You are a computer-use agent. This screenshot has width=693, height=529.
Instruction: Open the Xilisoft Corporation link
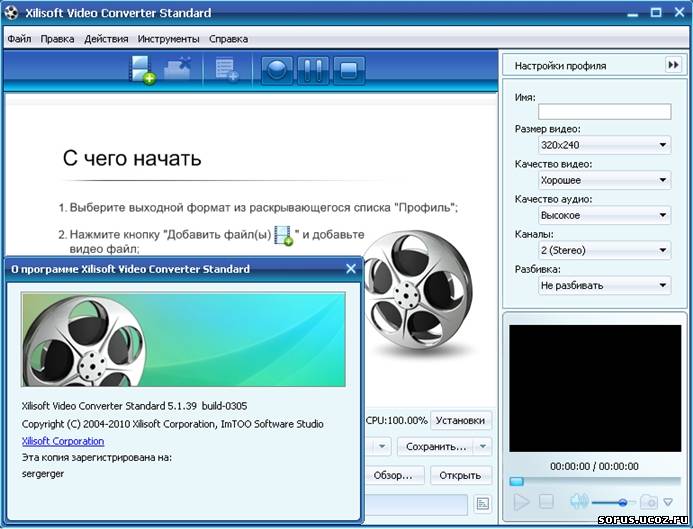(x=63, y=441)
